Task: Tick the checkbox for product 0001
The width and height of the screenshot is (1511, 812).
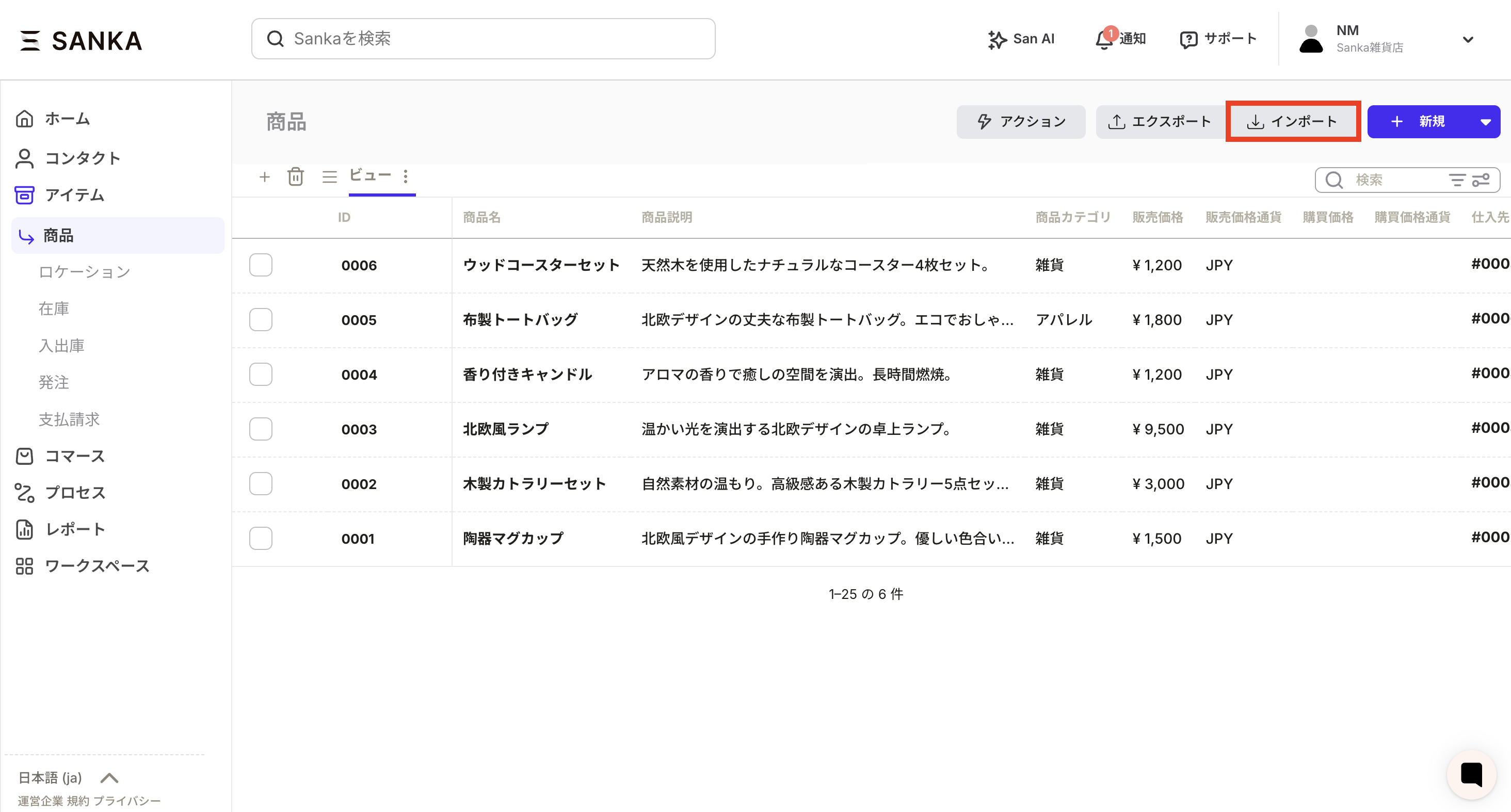Action: (x=261, y=538)
